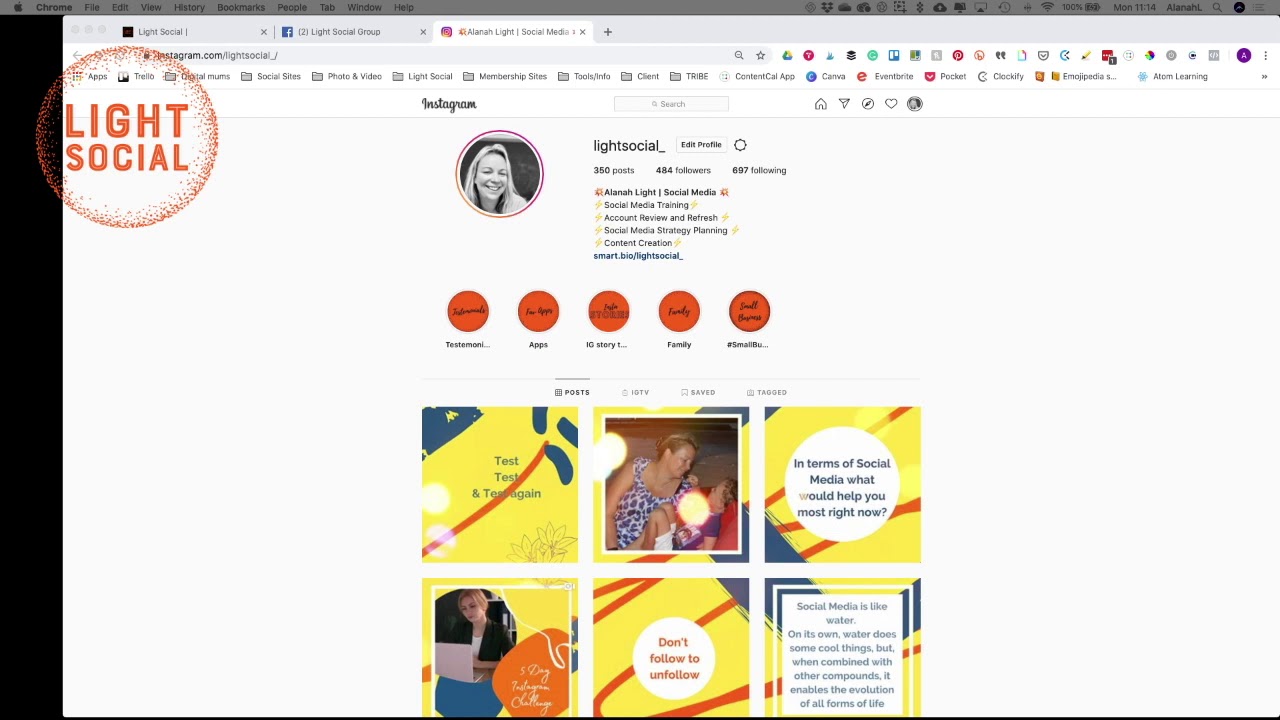Select the Tagged profile tab
Viewport: 1280px width, 720px height.
point(767,393)
